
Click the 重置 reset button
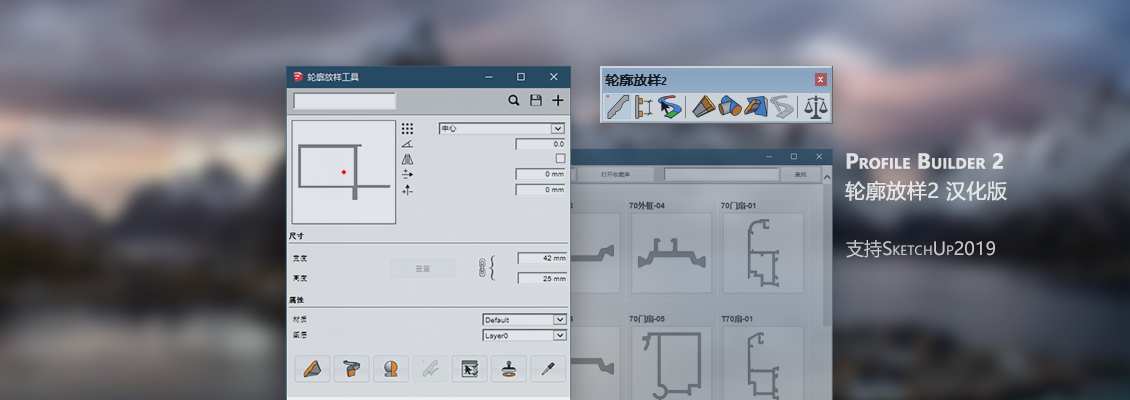coord(422,268)
